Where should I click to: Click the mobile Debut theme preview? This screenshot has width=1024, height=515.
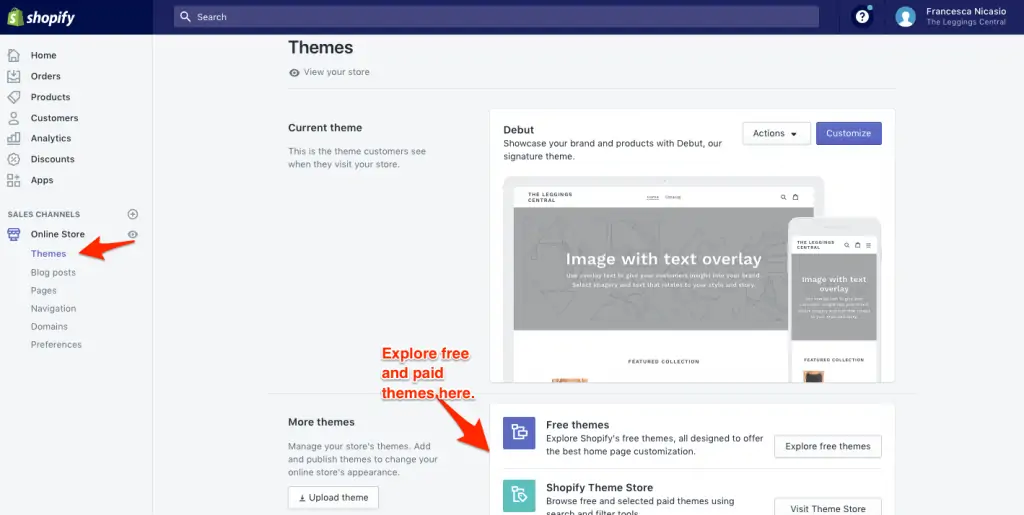(834, 300)
